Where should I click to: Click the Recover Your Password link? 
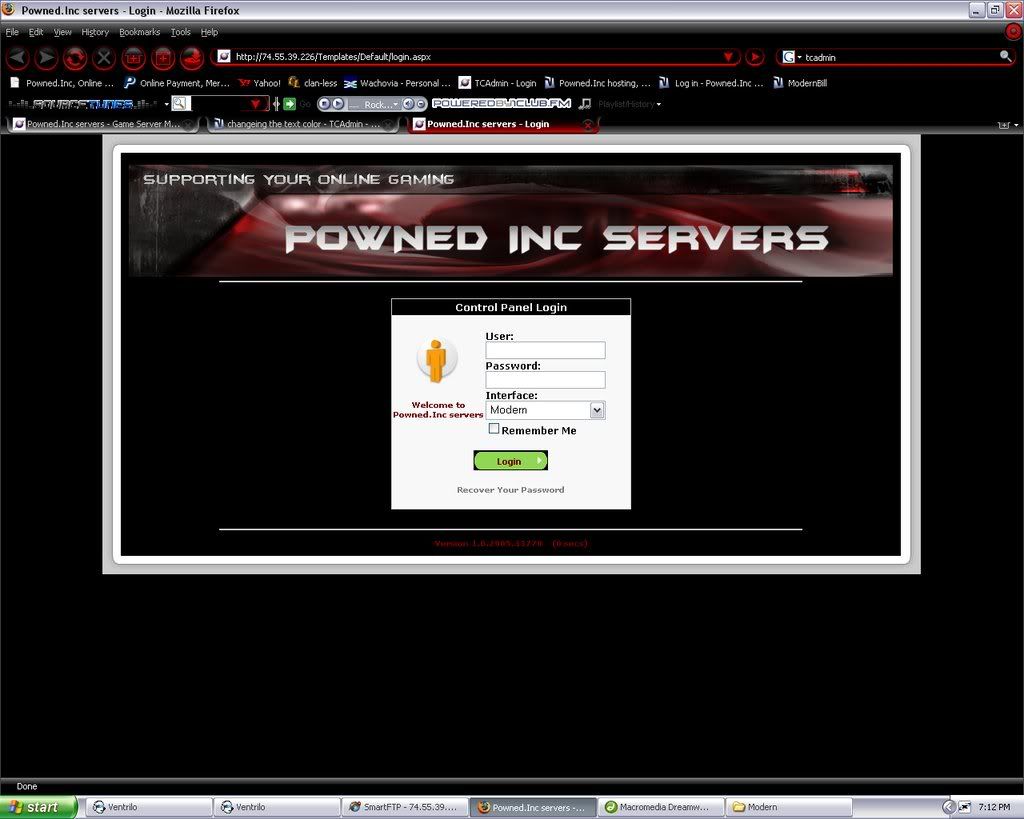(x=510, y=490)
